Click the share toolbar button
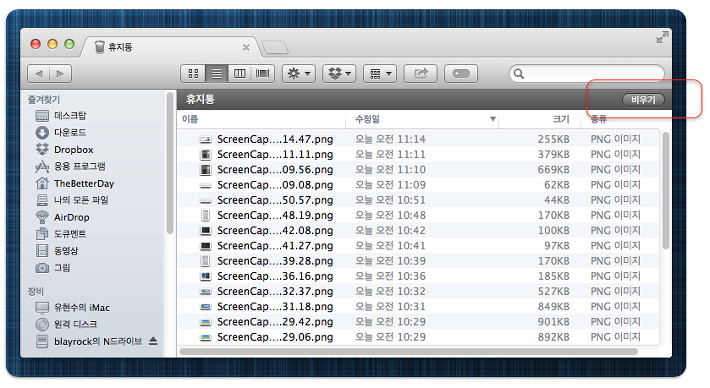 click(421, 73)
